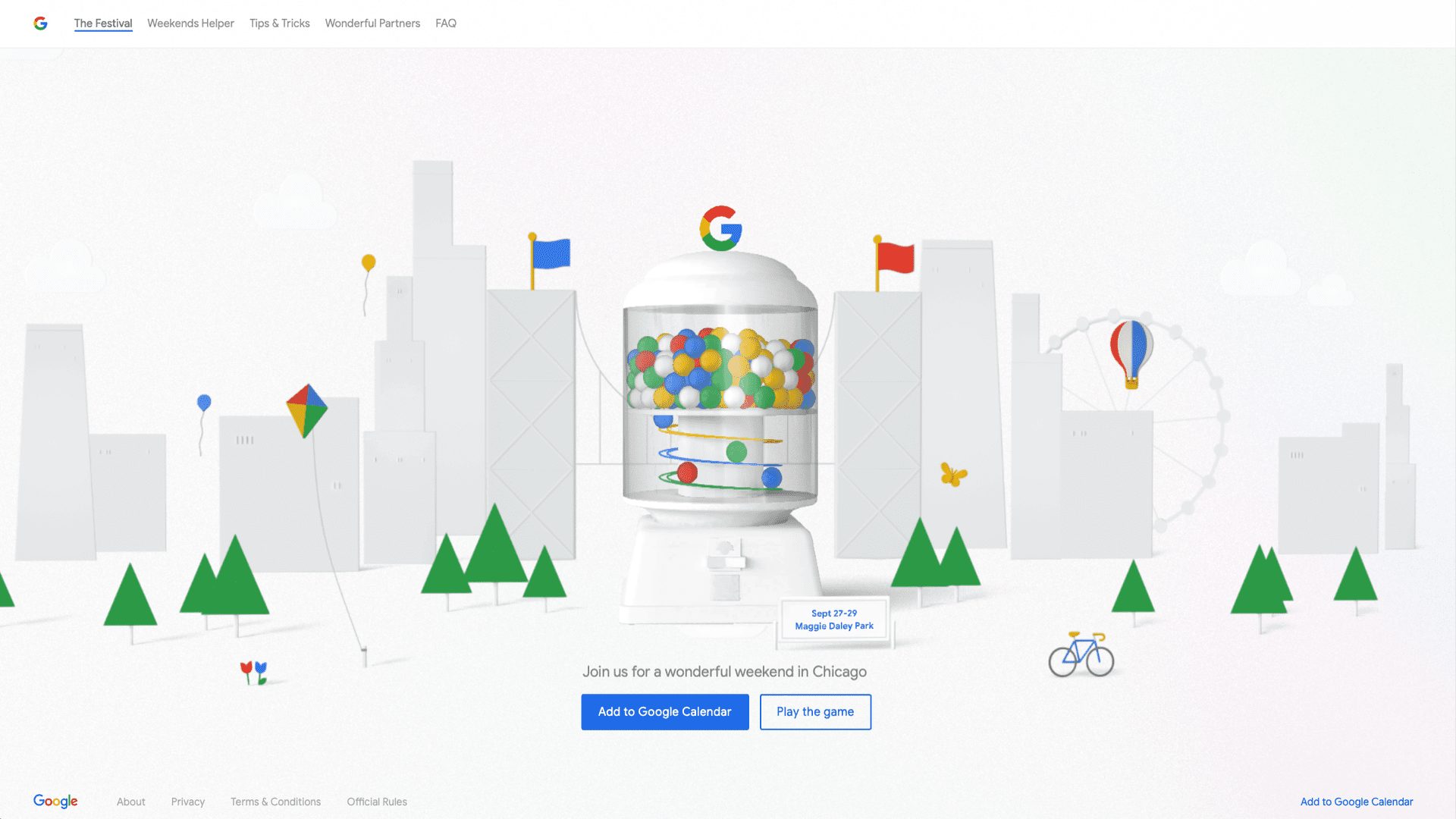Click the large Google G atop gumball machine

[x=720, y=228]
